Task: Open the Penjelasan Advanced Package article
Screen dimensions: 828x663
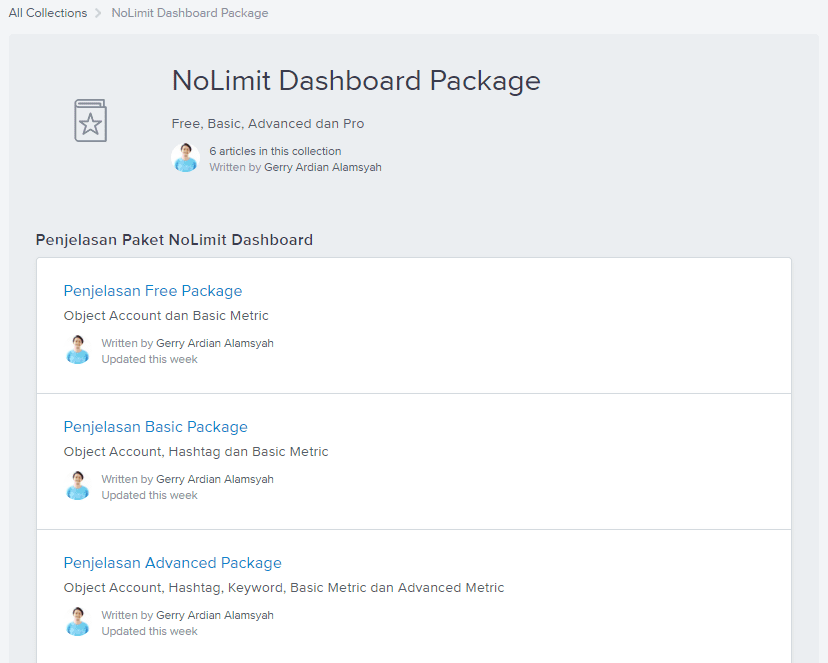Action: point(172,563)
